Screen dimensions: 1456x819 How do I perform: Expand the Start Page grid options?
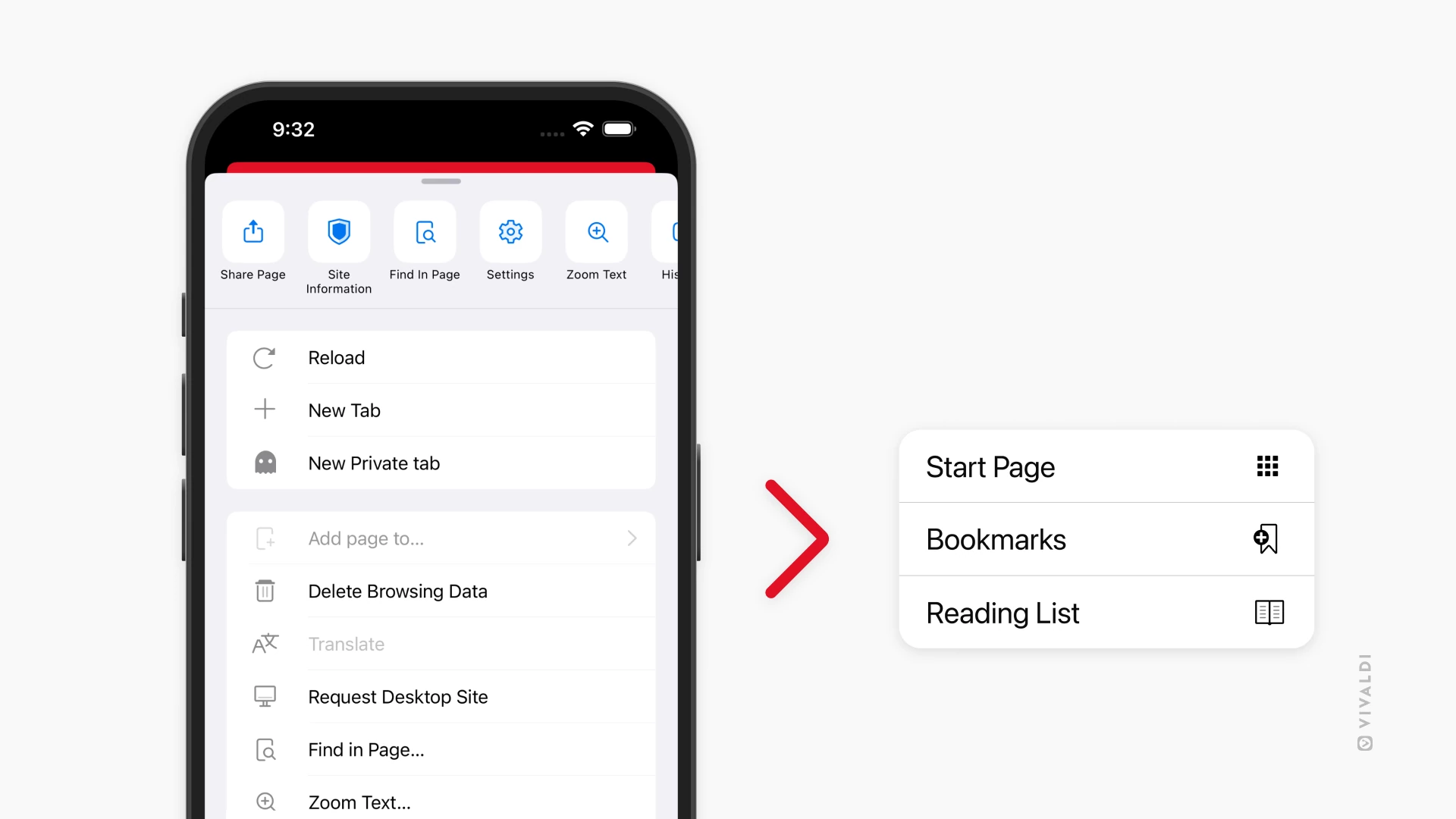click(x=1266, y=466)
